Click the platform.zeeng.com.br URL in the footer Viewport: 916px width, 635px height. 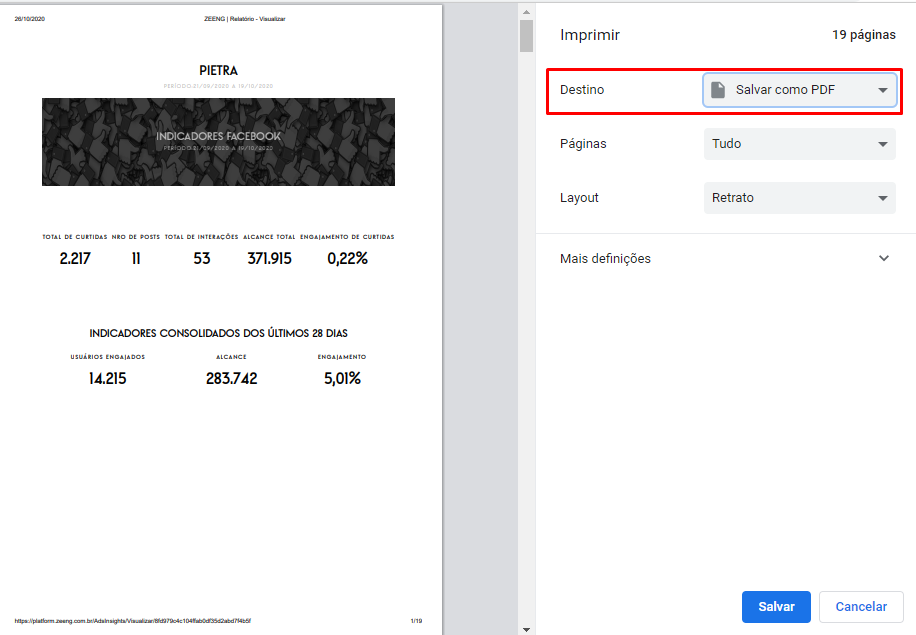coord(133,621)
